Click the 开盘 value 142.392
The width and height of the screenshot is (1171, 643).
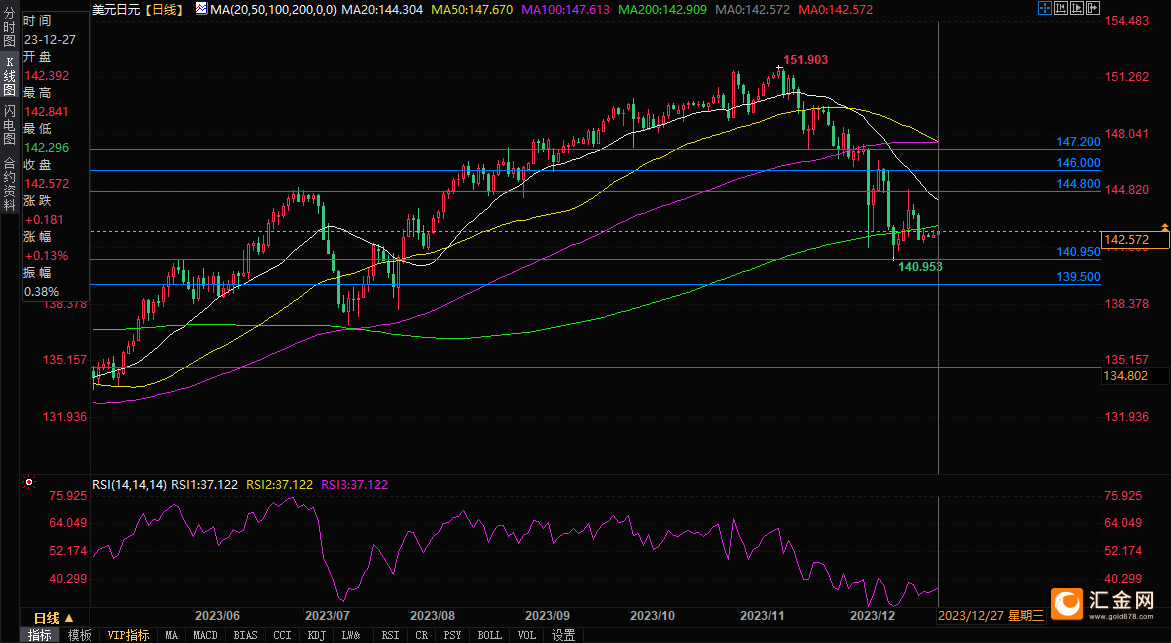point(46,76)
